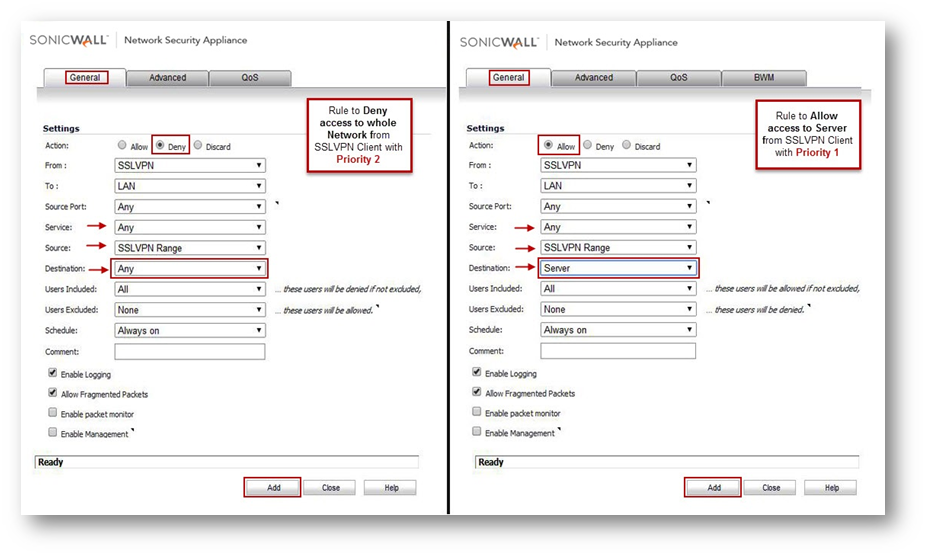Open the BWM tab
927x557 pixels.
[763, 77]
